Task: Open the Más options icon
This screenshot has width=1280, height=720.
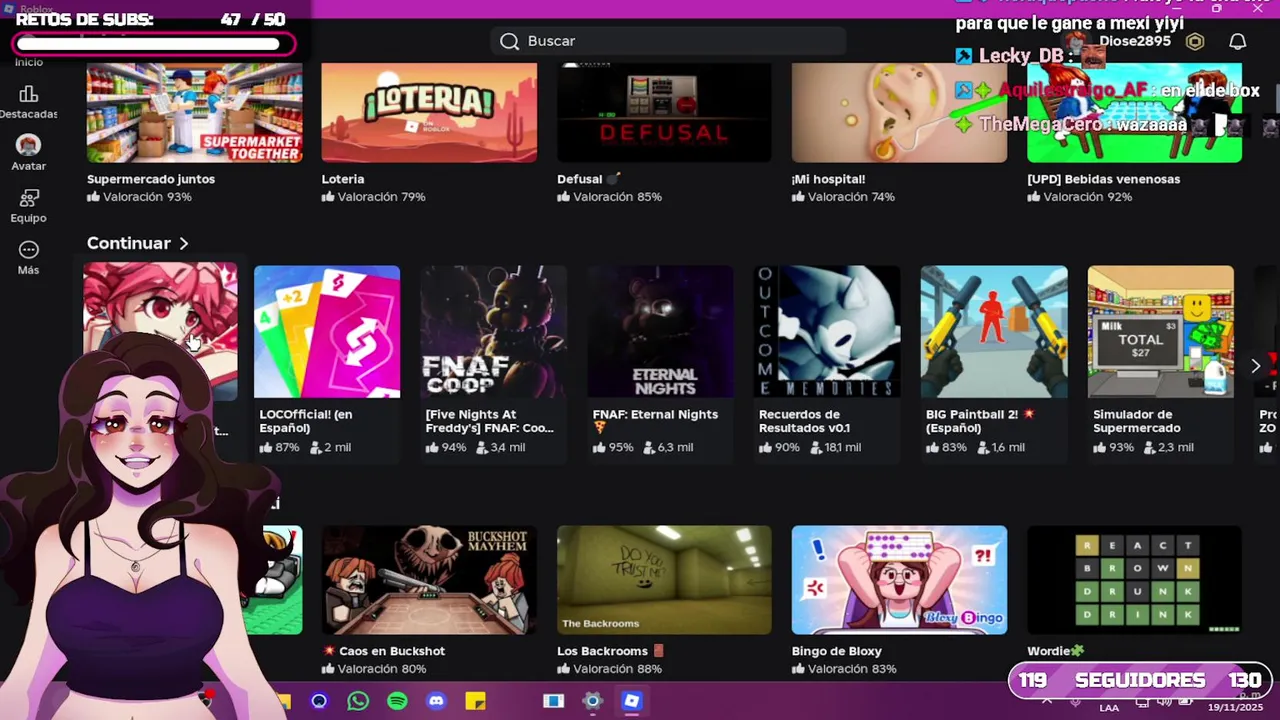Action: pos(28,250)
